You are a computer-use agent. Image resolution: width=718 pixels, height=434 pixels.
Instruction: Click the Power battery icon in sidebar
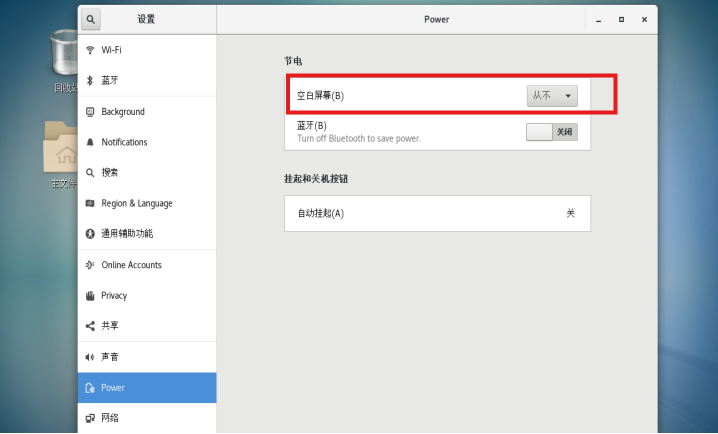point(90,388)
